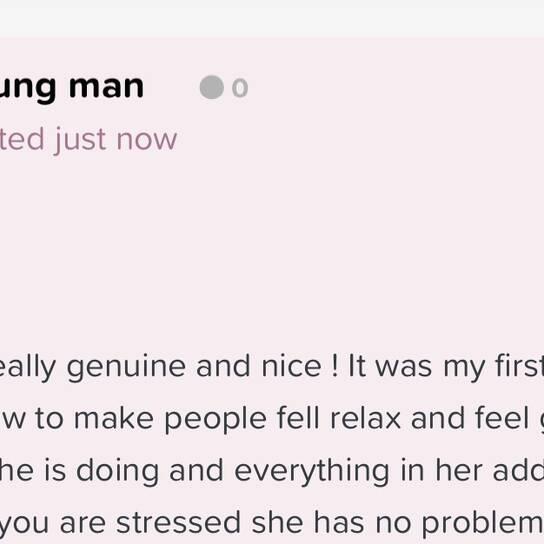Click the light gray header bar at top
Screen dimensions: 544x544
272,18
